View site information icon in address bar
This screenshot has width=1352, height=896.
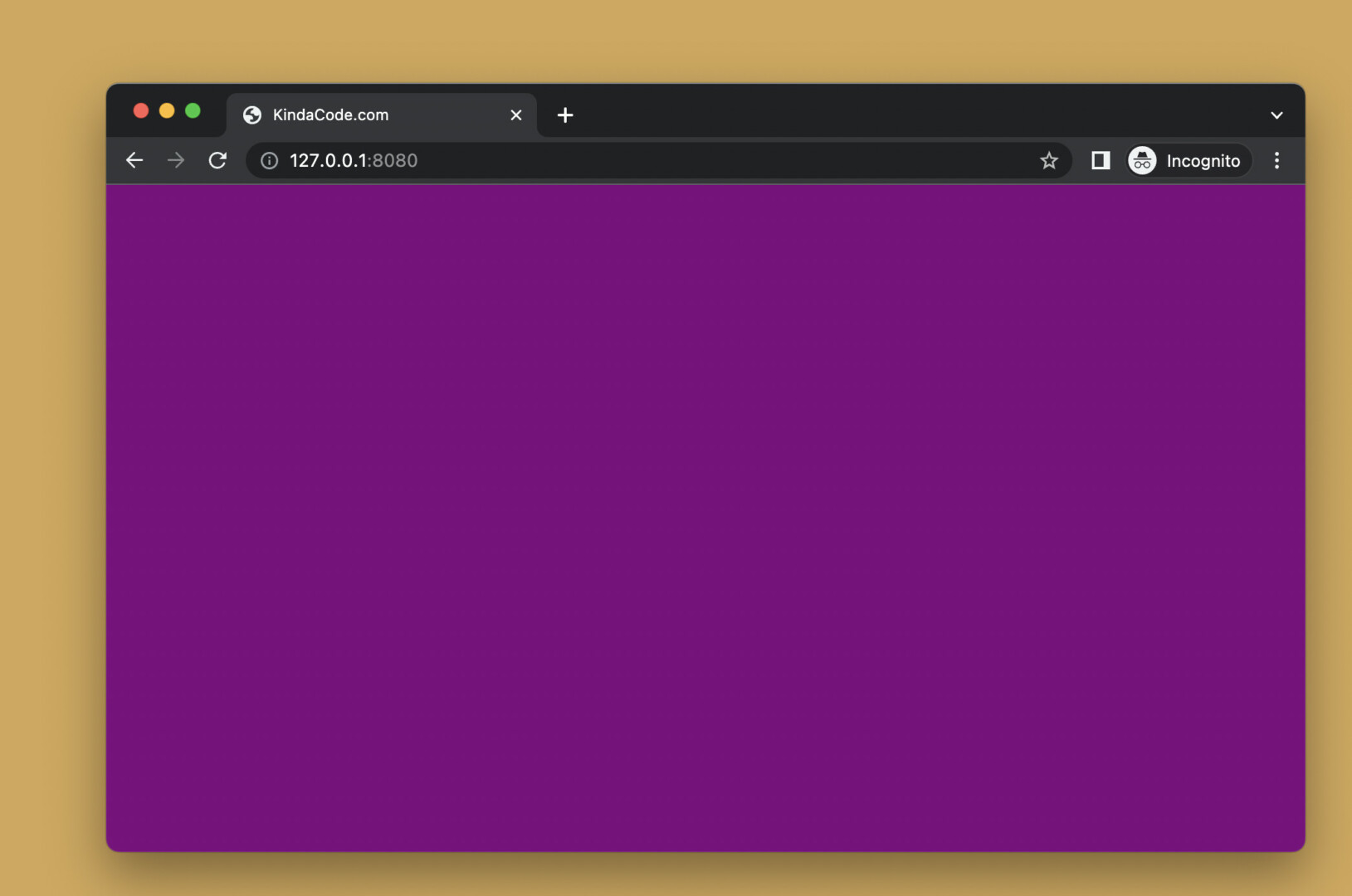(x=269, y=161)
